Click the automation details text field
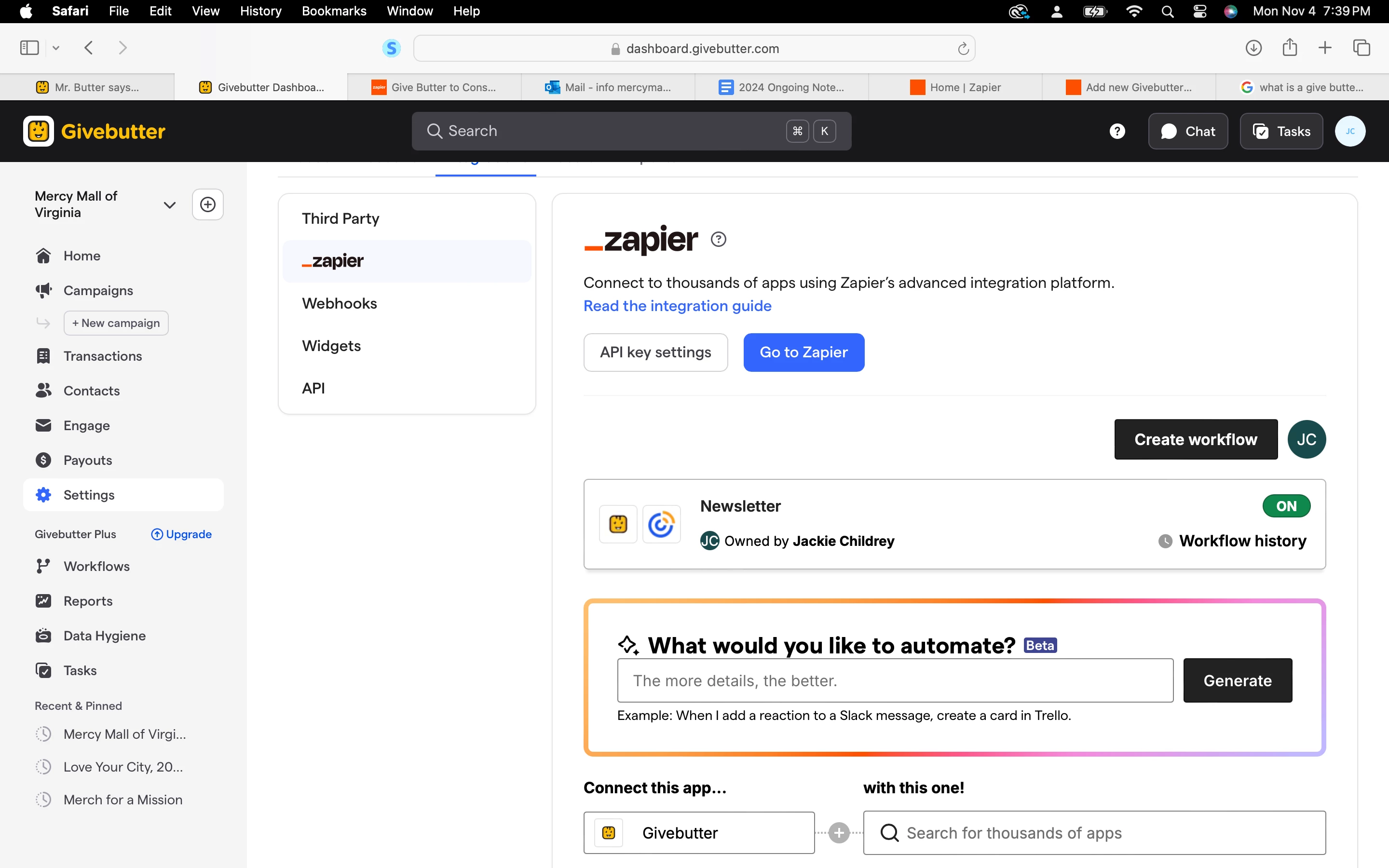Screen dimensions: 1389x868 click(894, 680)
